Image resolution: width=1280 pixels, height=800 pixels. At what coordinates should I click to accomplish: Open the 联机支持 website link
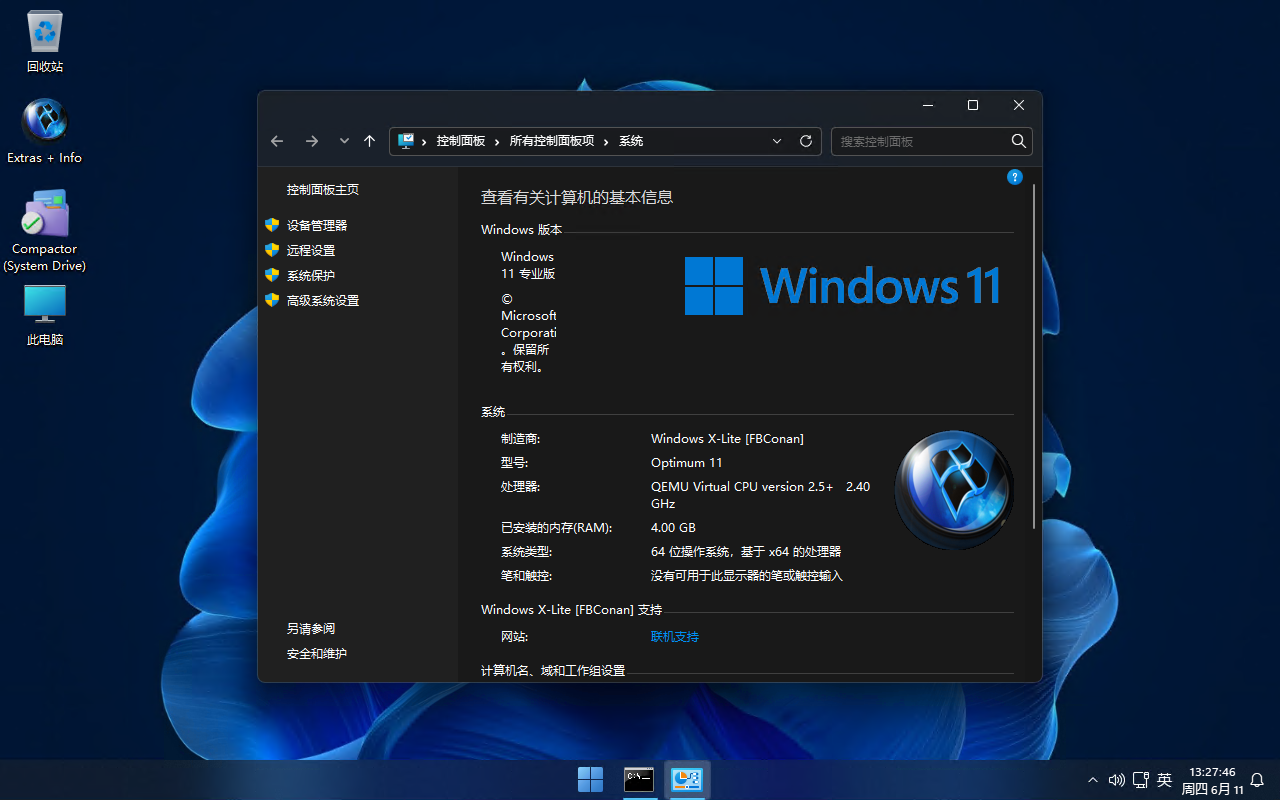coord(675,636)
